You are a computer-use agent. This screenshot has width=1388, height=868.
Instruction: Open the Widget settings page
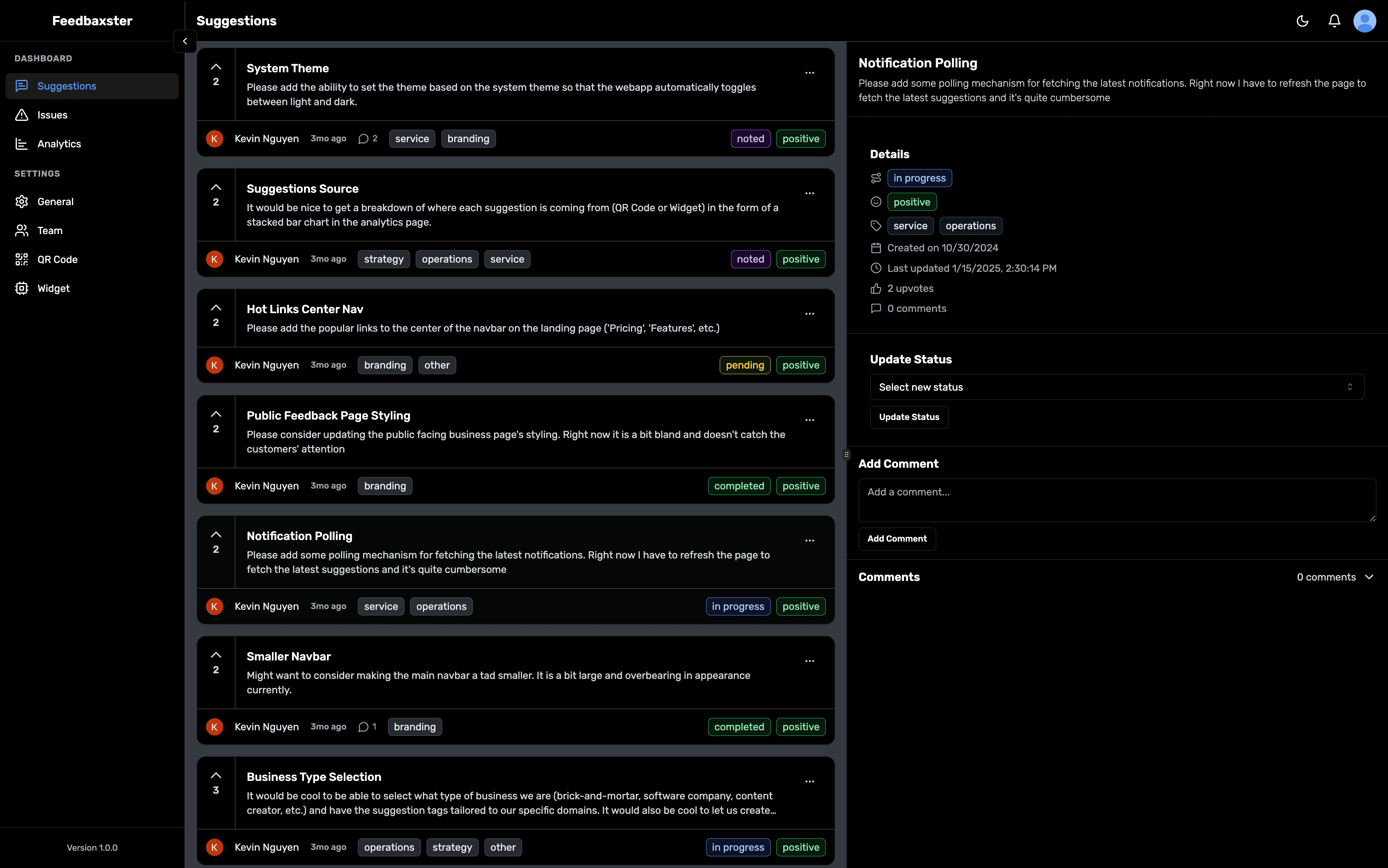tap(54, 288)
